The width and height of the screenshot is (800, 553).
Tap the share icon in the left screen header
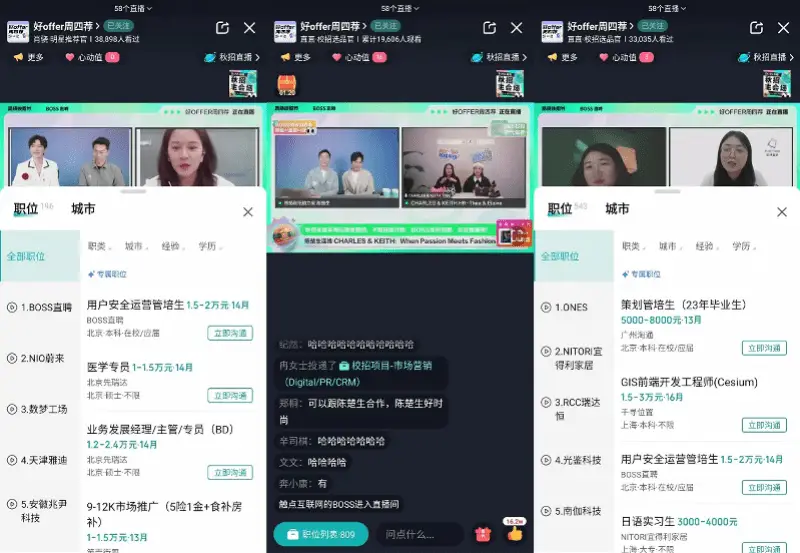point(222,28)
